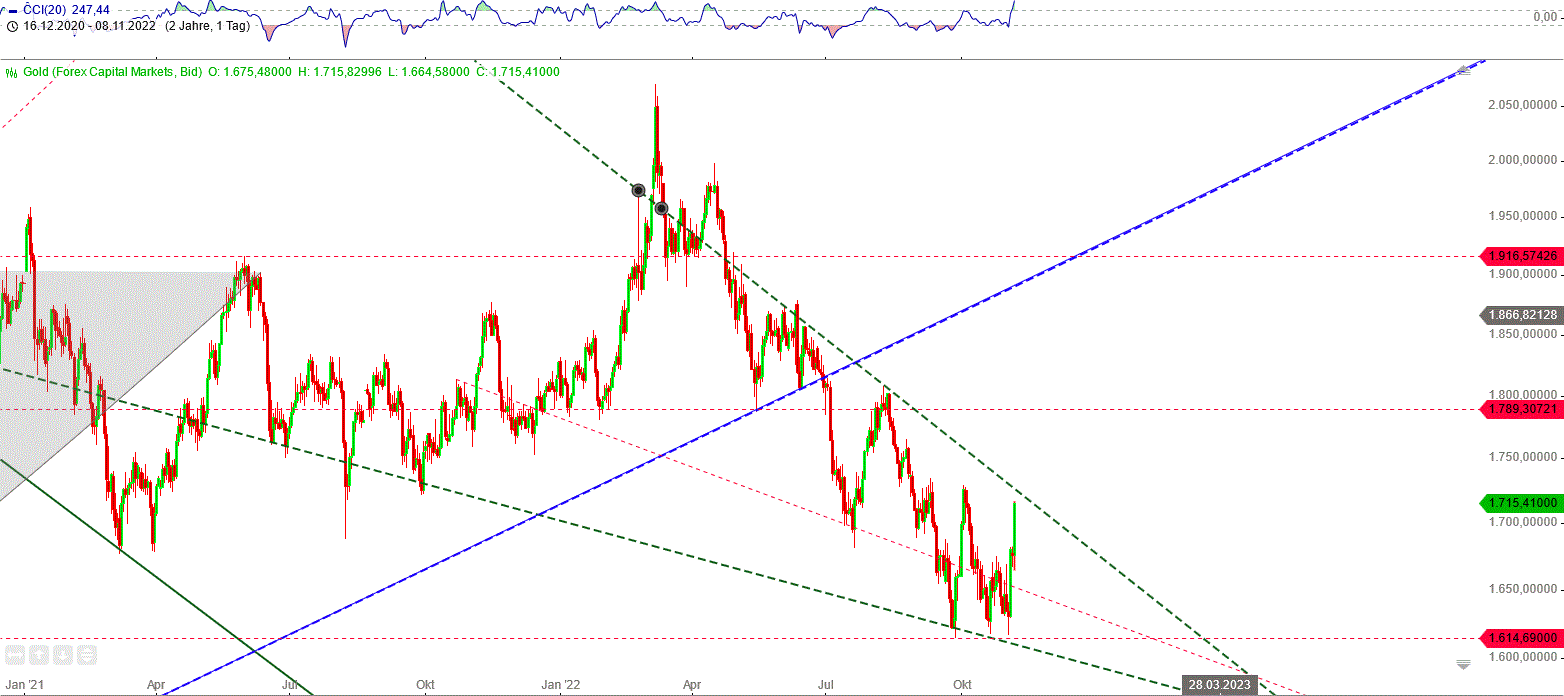
Task: Select the right black anchor point on trendline
Action: [x=661, y=208]
